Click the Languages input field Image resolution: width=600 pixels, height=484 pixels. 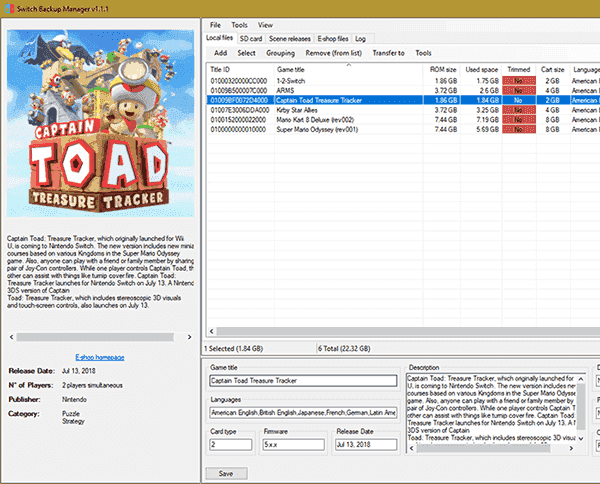303,413
